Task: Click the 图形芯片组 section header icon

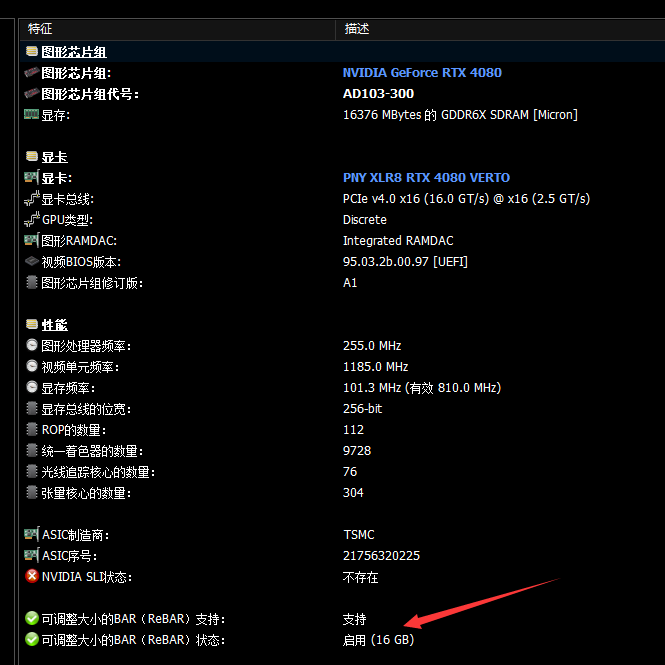Action: pyautogui.click(x=32, y=51)
